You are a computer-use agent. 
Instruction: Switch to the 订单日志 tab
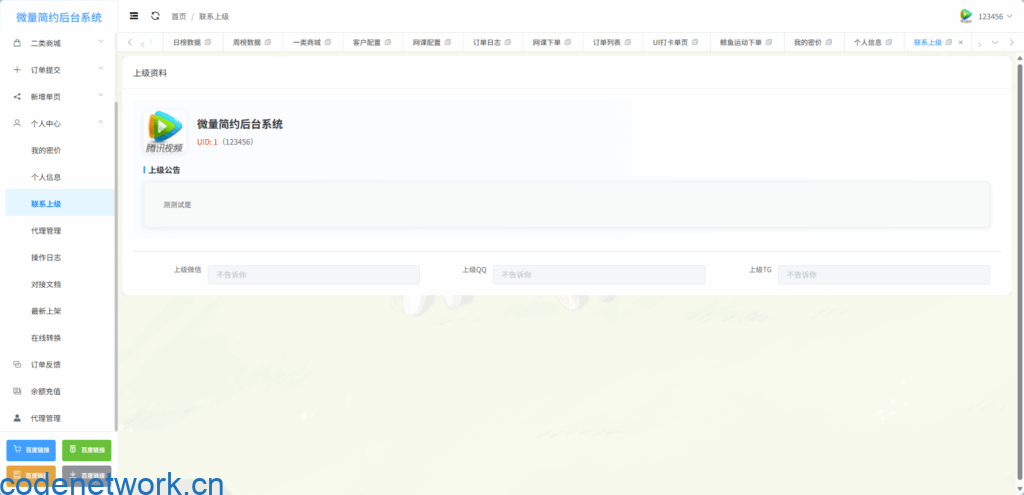[x=487, y=43]
